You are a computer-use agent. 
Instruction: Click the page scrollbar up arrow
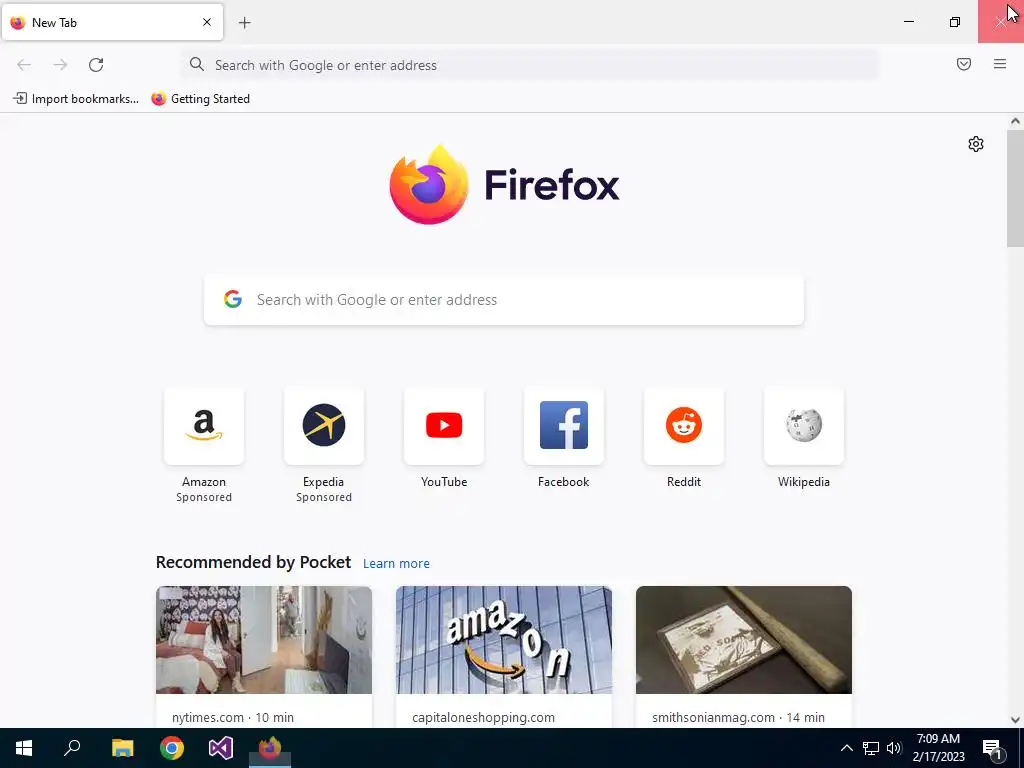click(x=1015, y=121)
